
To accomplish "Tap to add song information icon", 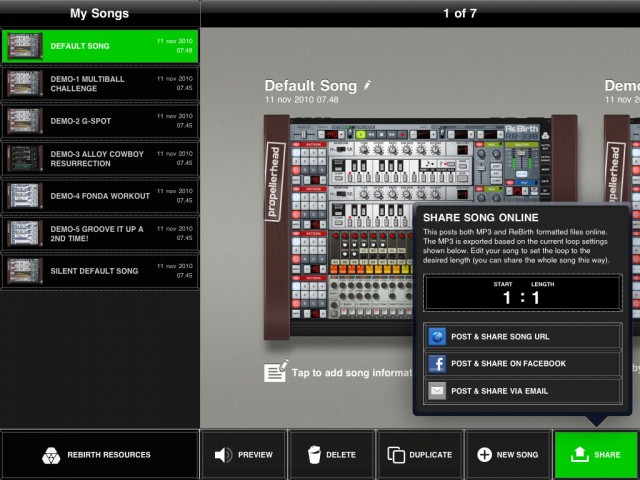I will (x=276, y=371).
